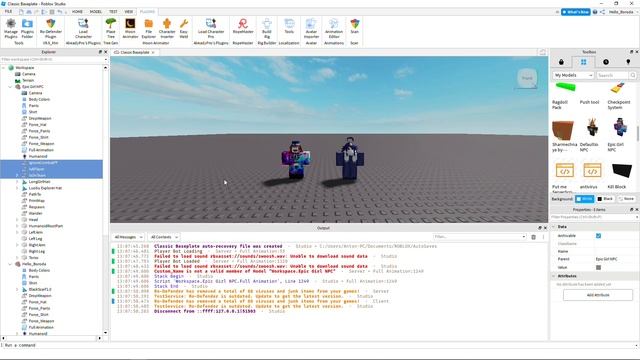Open Manage Plugins in the ribbon
Image resolution: width=640 pixels, height=360 pixels.
11,29
